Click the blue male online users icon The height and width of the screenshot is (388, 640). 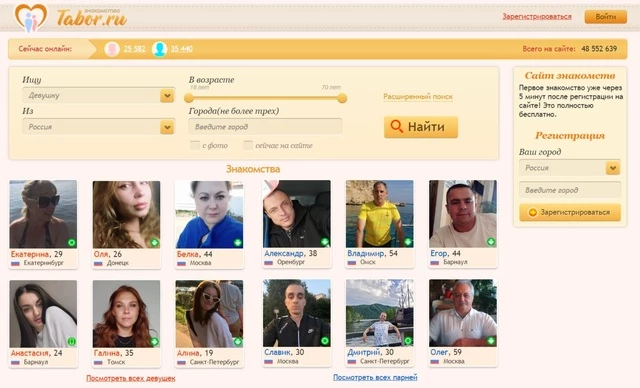click(160, 49)
